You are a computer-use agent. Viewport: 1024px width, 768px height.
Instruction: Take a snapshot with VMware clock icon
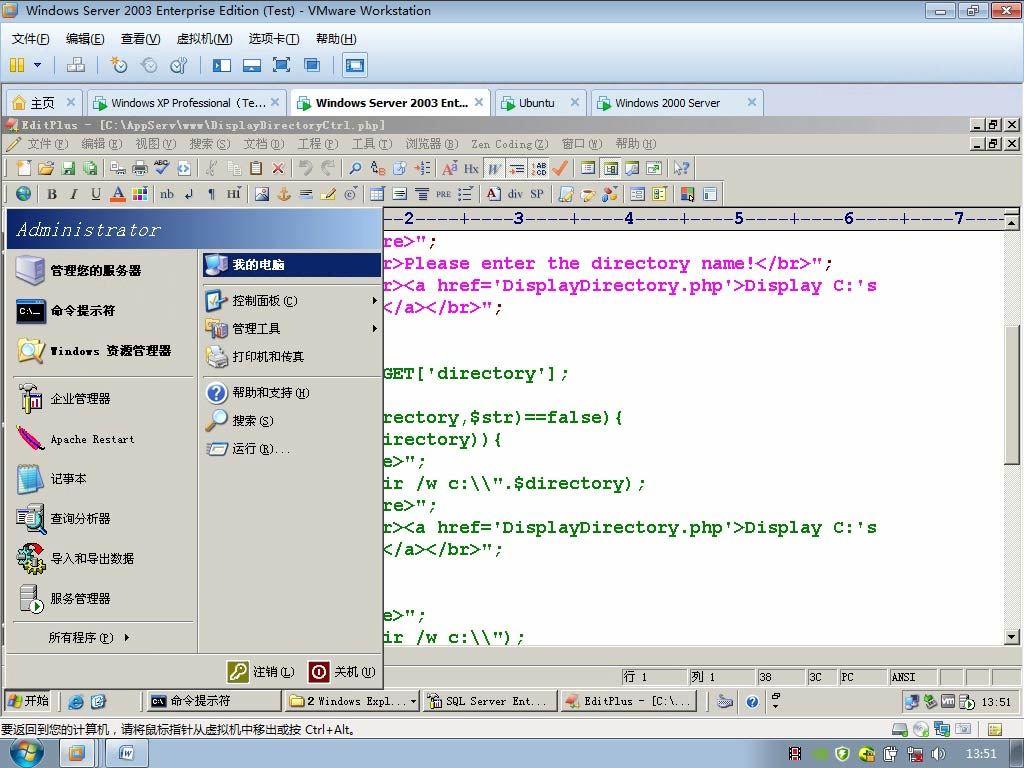(118, 65)
